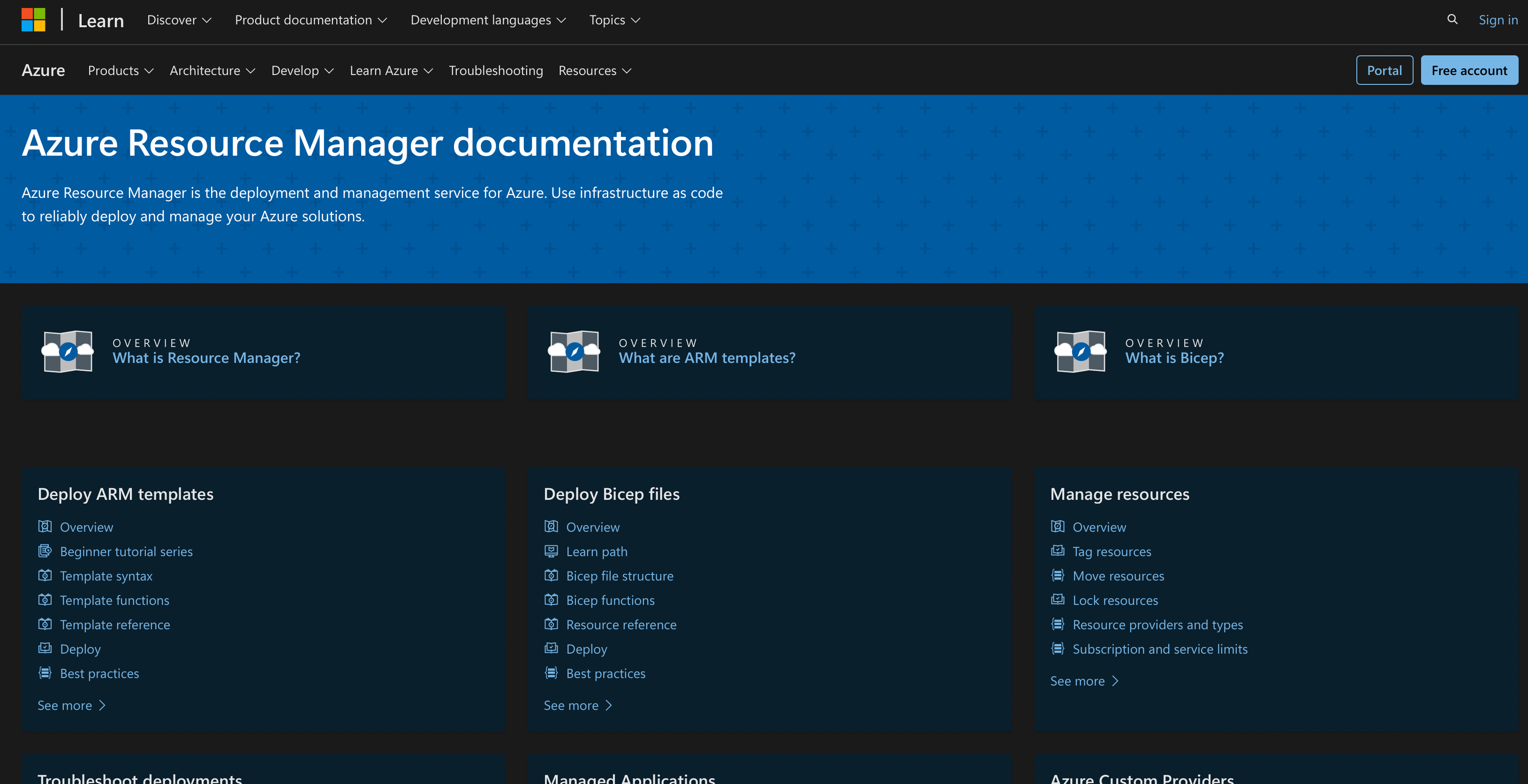See more under Deploy ARM templates
1528x784 pixels.
pyautogui.click(x=72, y=705)
